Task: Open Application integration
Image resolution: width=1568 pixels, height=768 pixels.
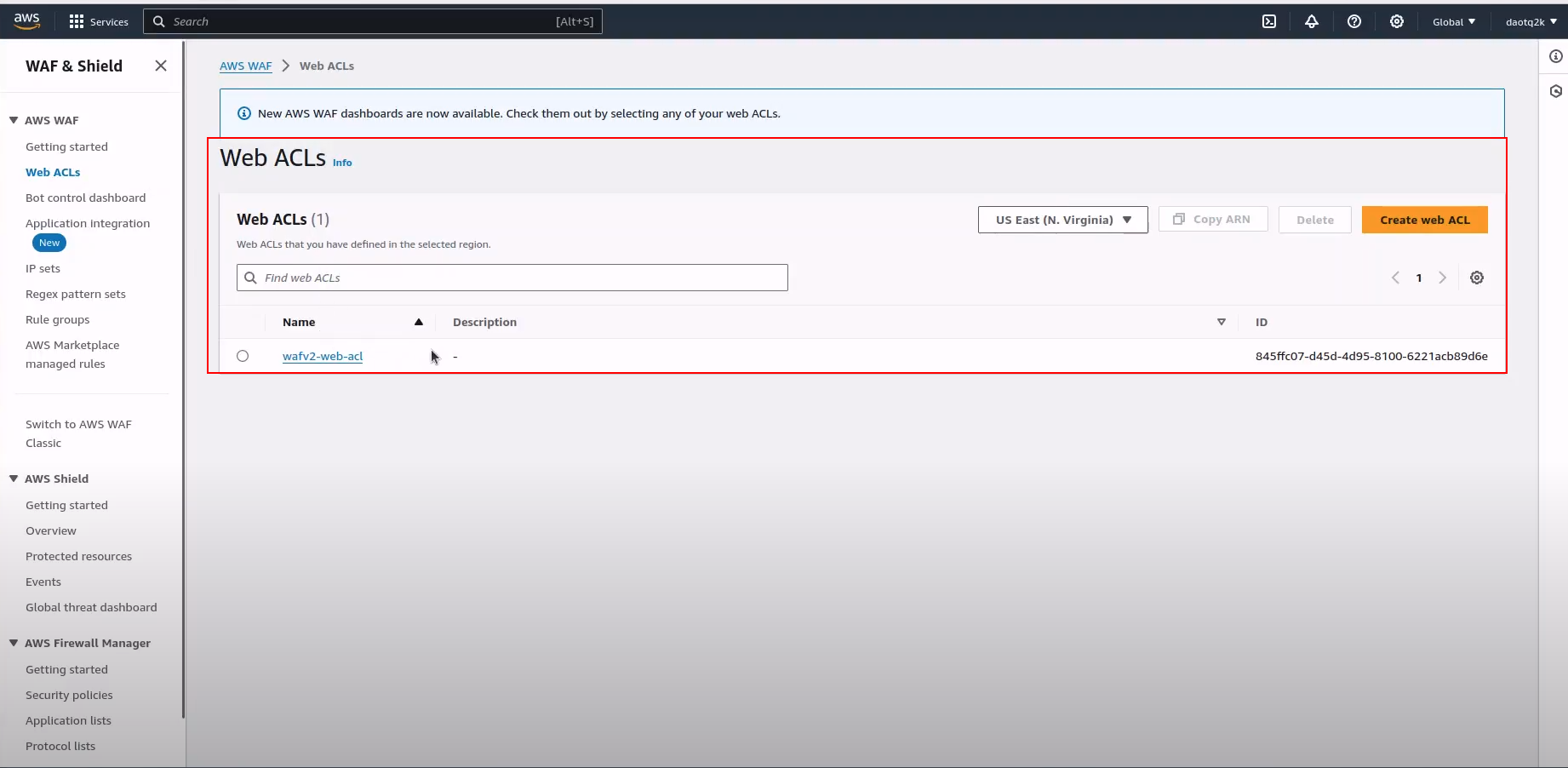Action: 88,223
